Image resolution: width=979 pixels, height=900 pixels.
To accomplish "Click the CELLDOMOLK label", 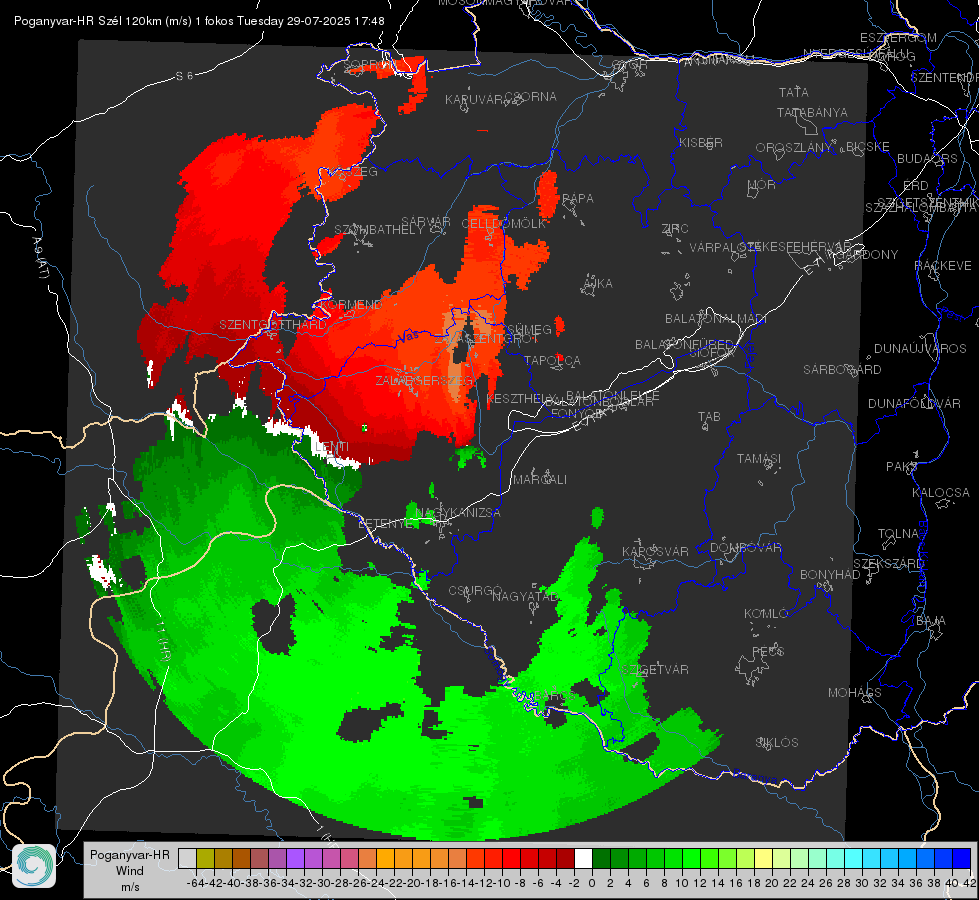I will [503, 223].
